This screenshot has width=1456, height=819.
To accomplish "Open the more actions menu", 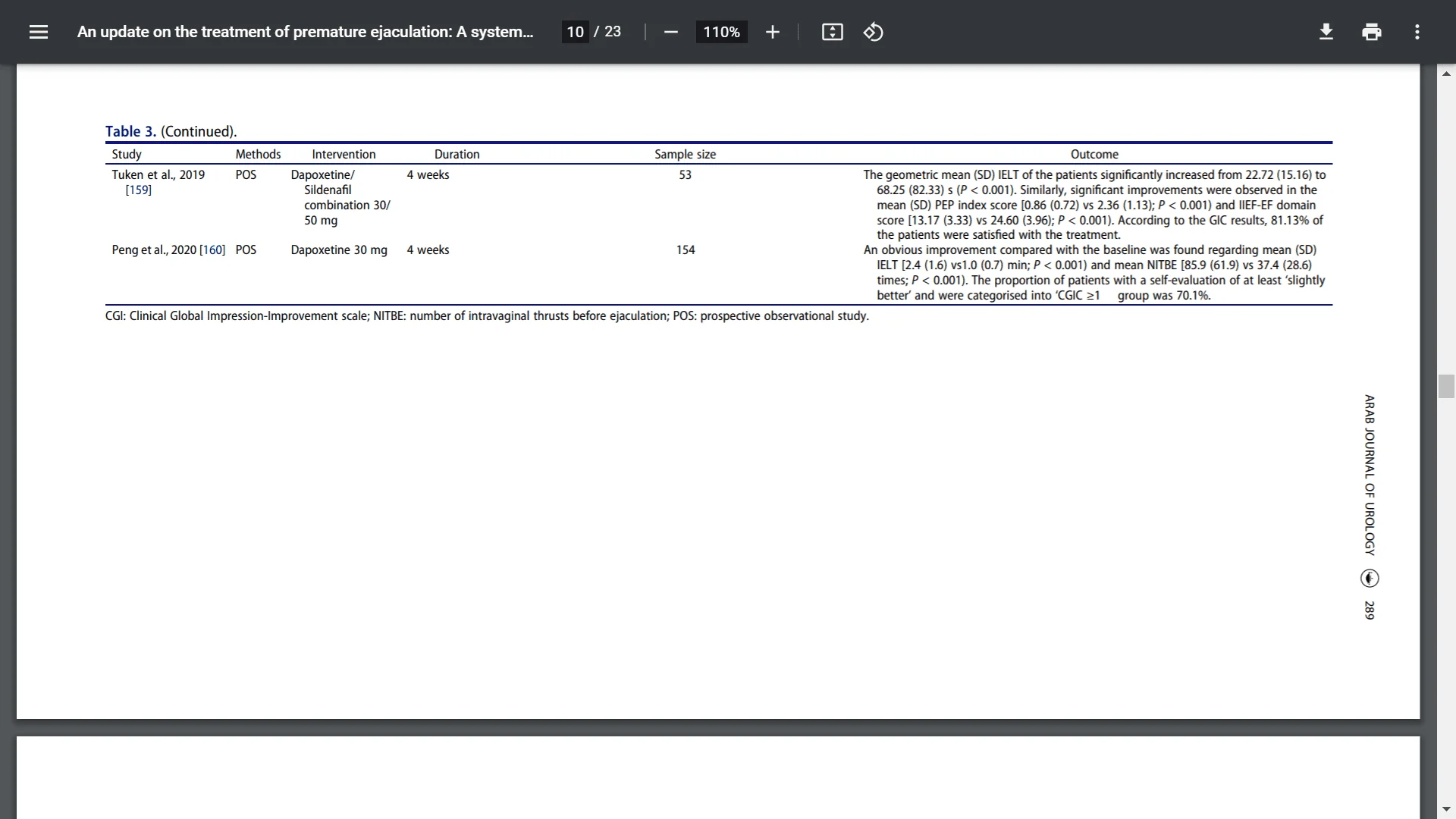I will (x=1417, y=32).
